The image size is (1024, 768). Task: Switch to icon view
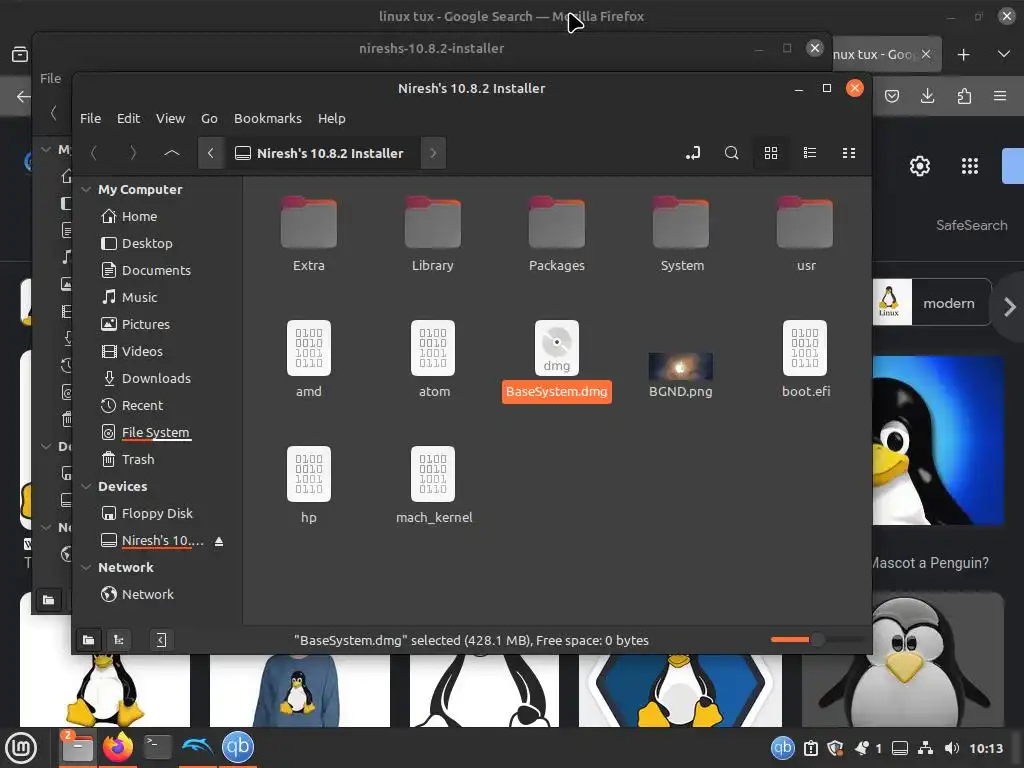coord(771,153)
